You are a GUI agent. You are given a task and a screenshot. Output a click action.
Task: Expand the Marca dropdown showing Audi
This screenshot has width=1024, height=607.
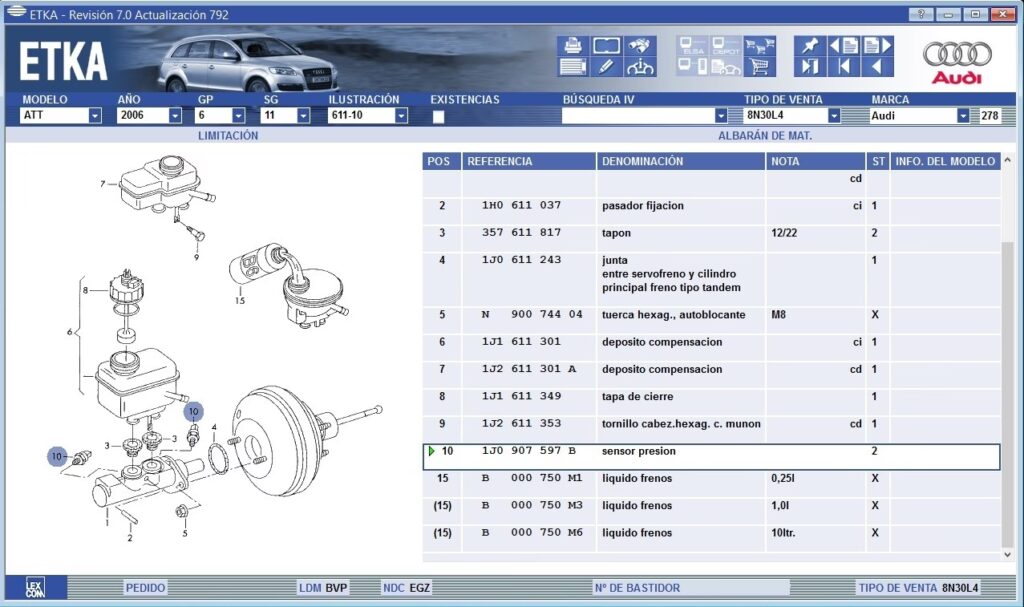(x=963, y=116)
